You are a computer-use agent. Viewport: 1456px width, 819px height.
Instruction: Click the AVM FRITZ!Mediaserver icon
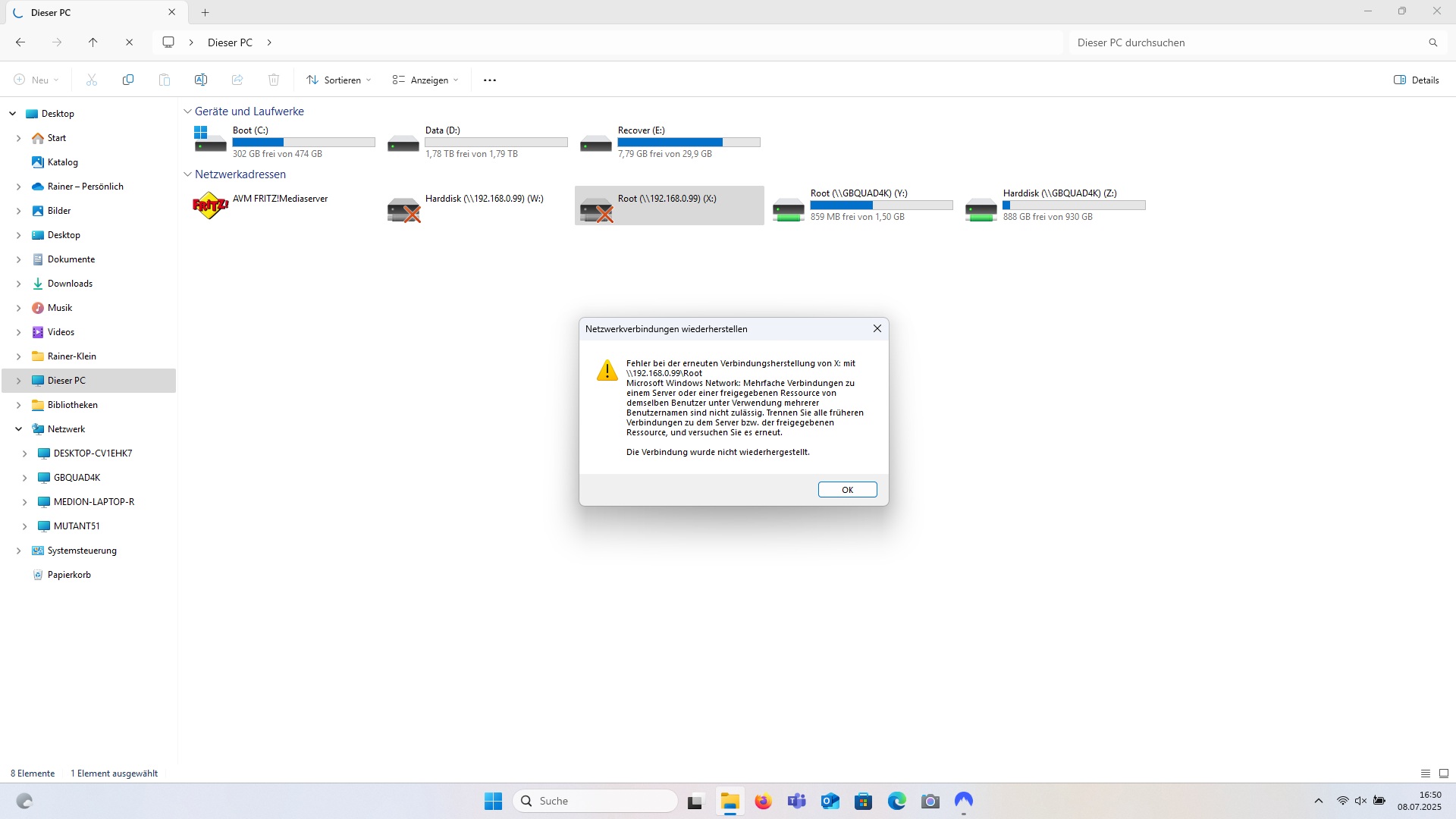click(210, 205)
